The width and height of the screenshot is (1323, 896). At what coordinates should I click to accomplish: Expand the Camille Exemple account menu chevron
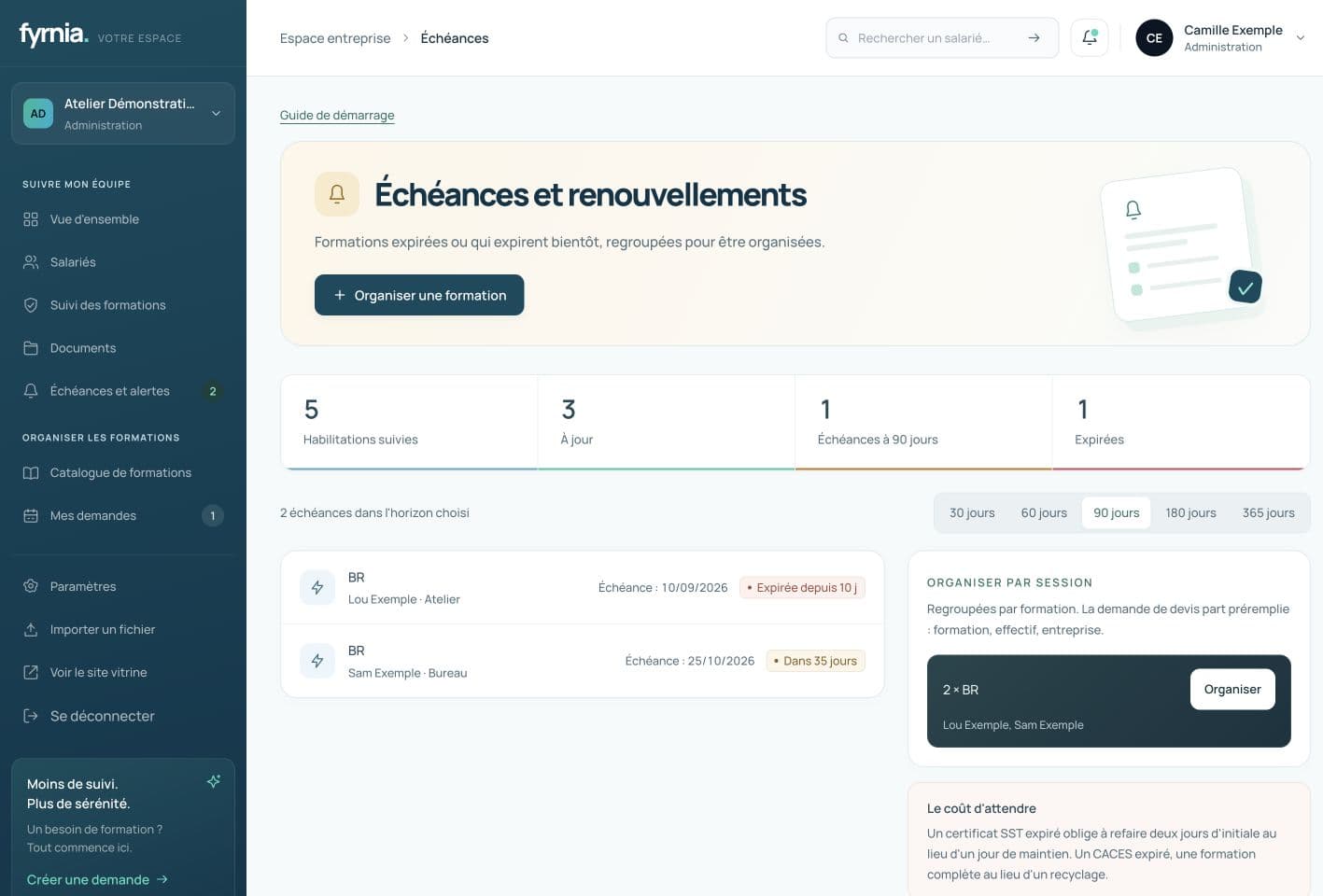[1301, 38]
